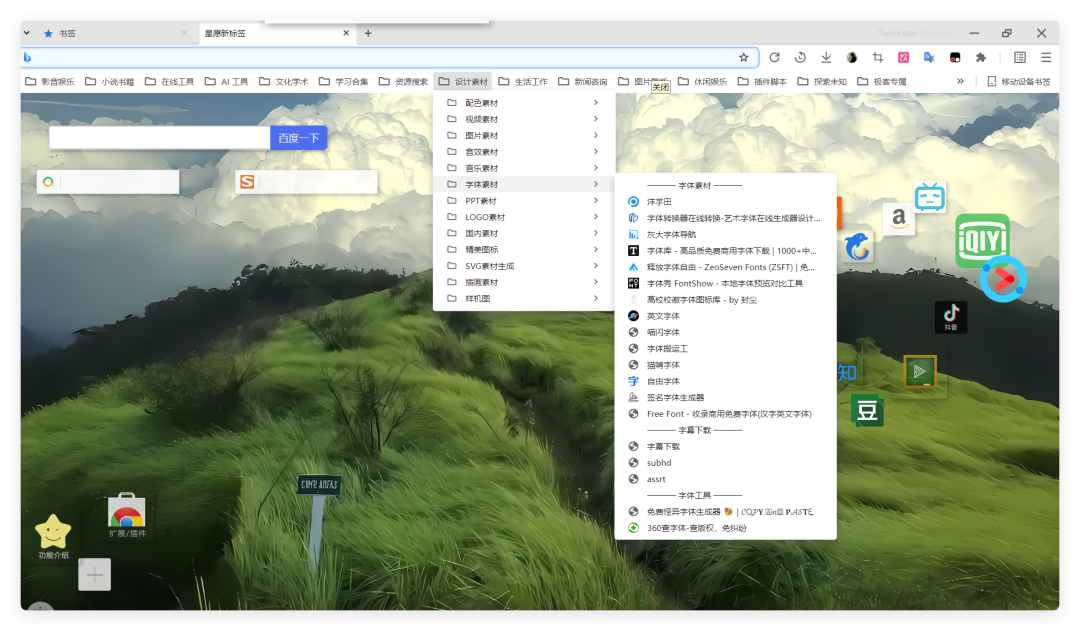Click the crop screenshot tool icon

click(878, 57)
